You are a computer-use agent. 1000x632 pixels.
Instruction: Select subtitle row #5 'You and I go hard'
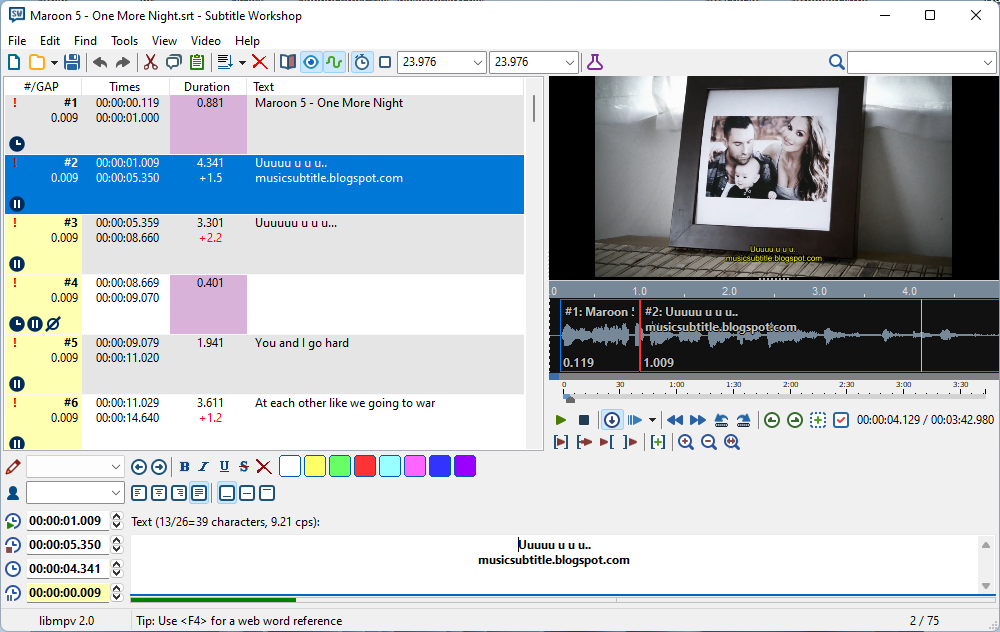point(300,343)
